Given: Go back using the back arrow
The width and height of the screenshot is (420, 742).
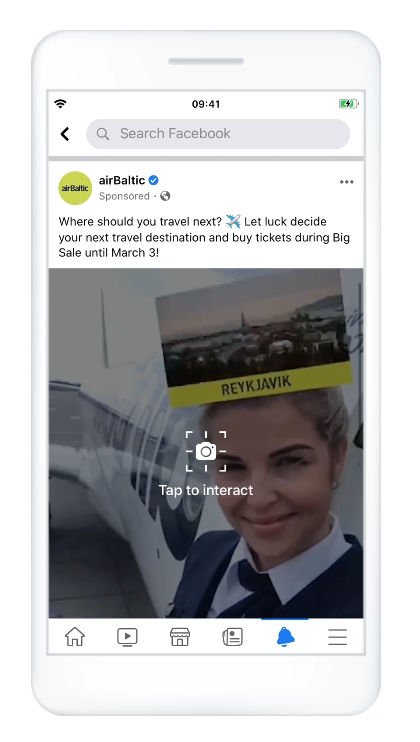Looking at the screenshot, I should click(65, 134).
